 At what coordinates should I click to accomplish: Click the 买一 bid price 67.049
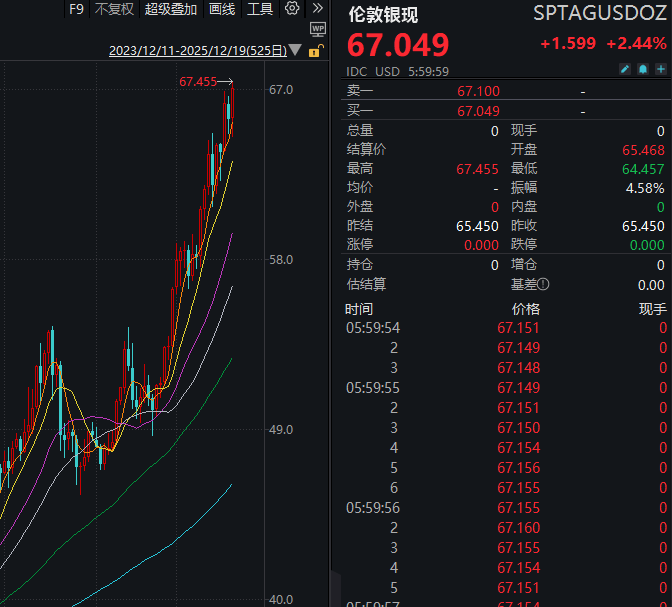(x=478, y=111)
